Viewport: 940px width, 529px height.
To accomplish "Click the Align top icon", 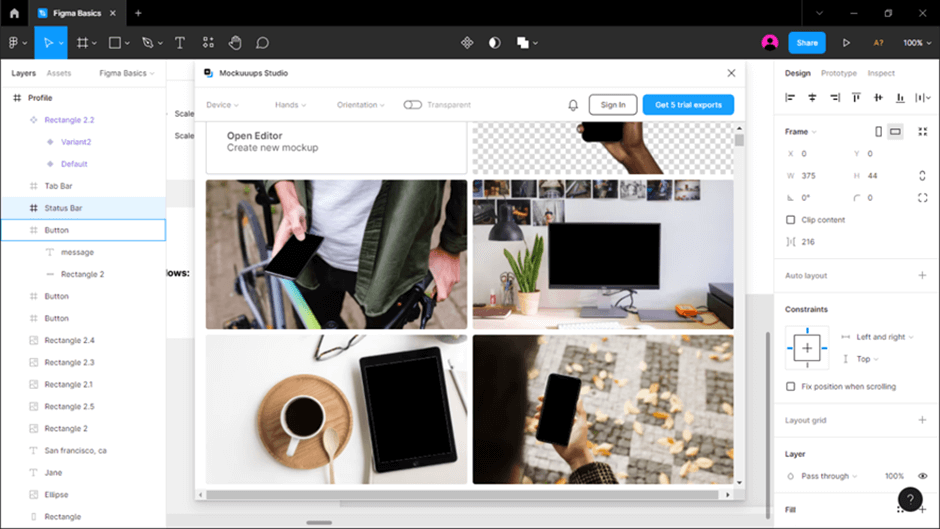I will click(856, 97).
